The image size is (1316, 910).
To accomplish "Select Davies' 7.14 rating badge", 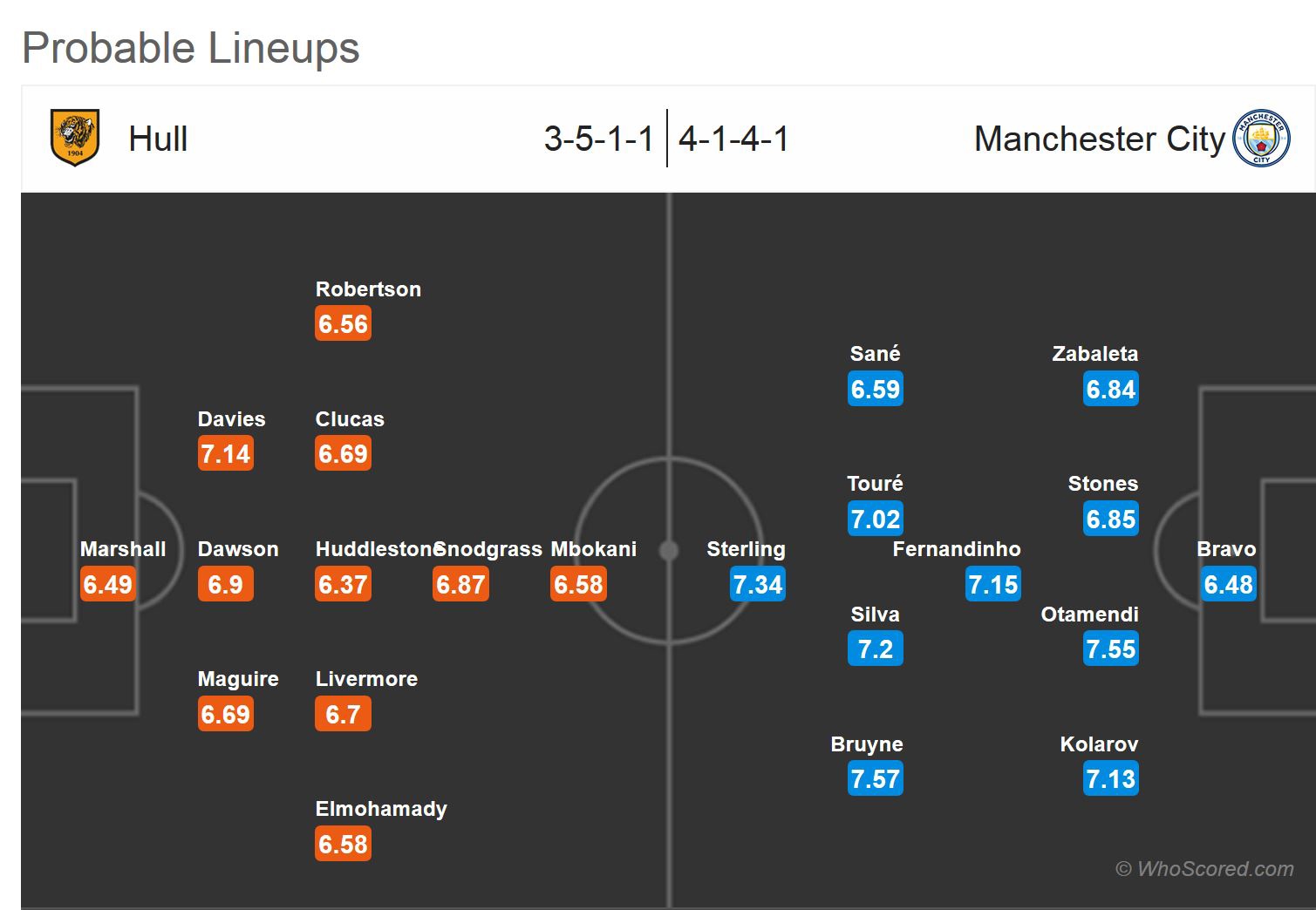I will pos(225,454).
